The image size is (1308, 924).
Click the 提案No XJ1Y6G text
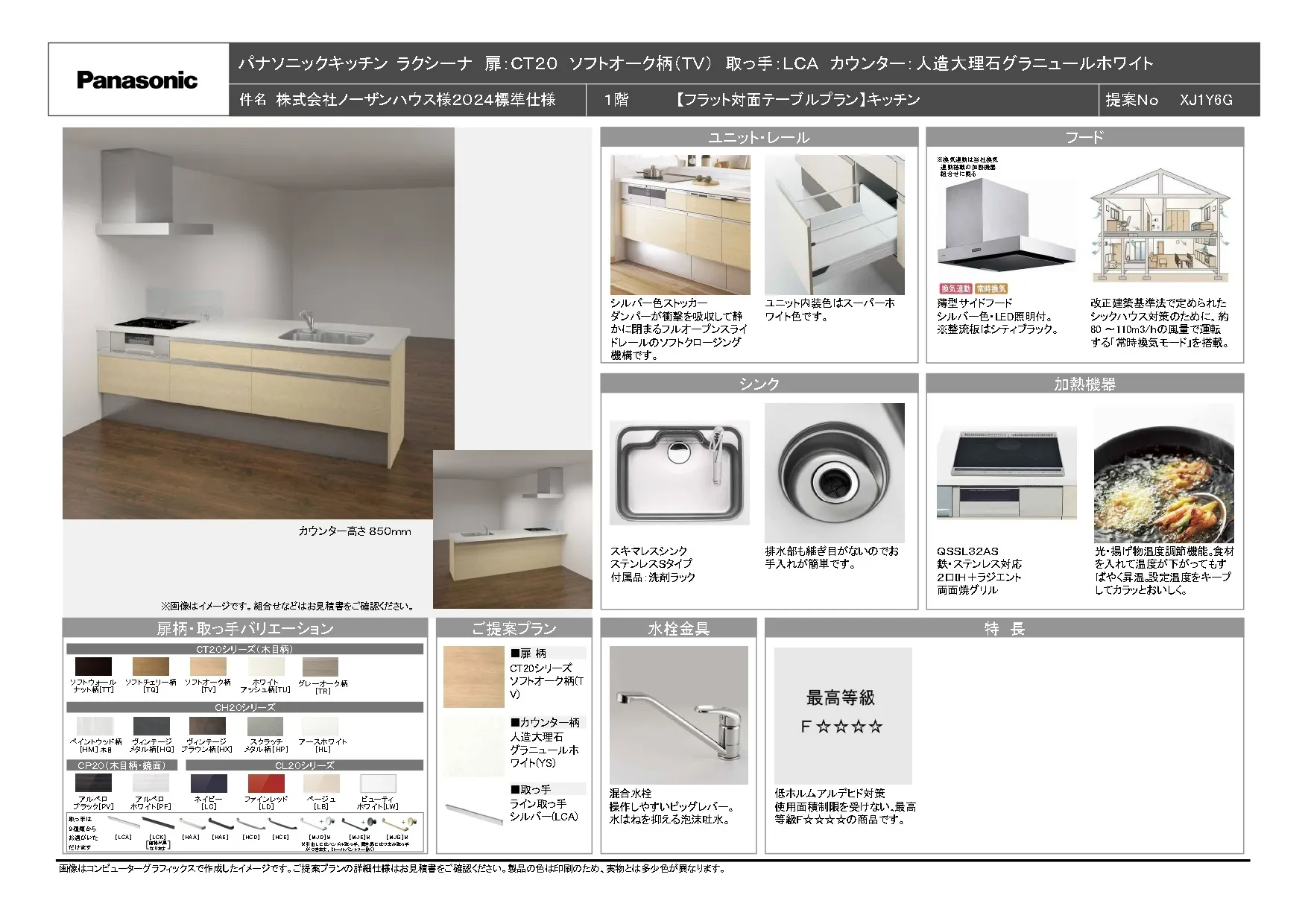1169,100
